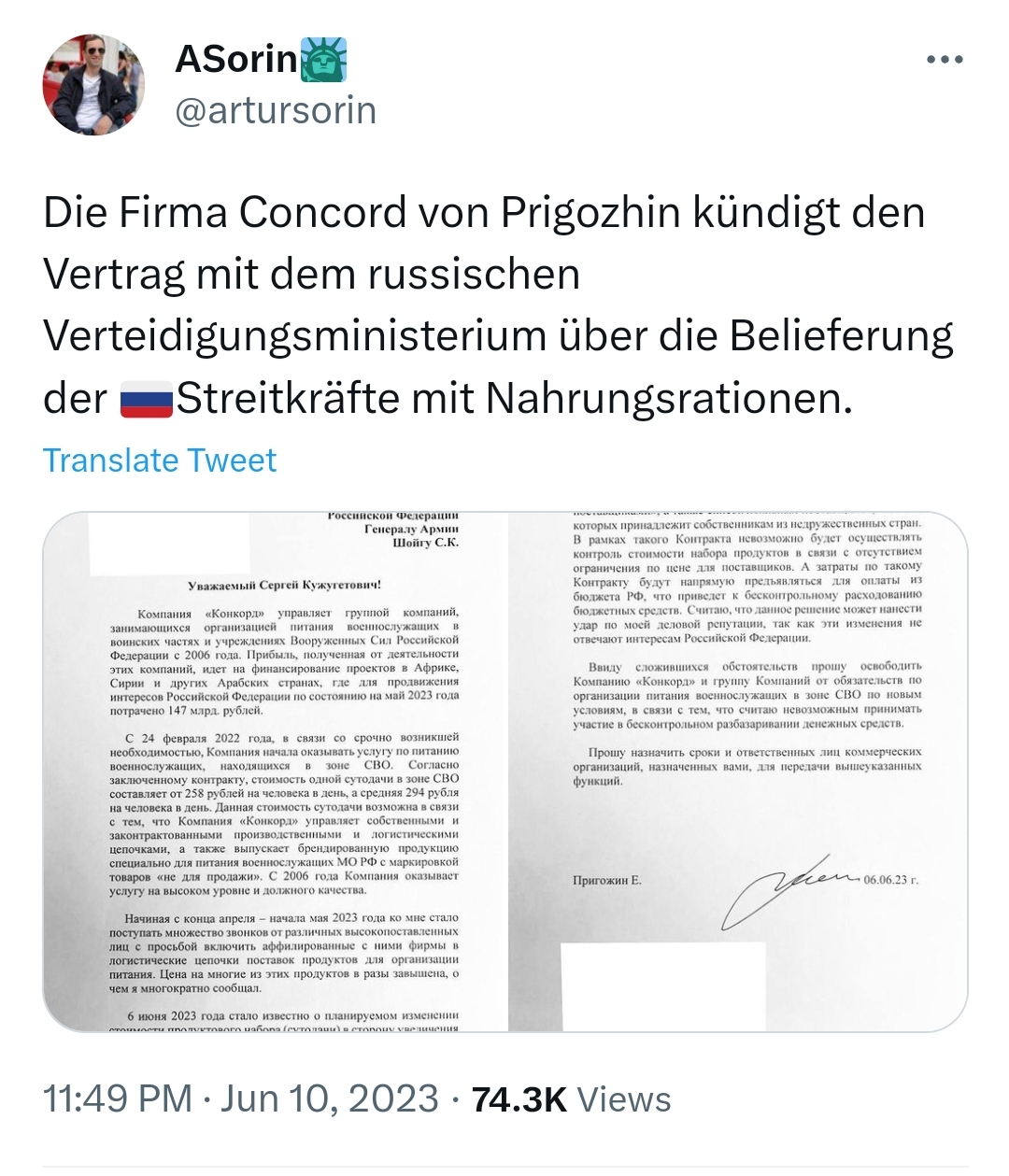Click the Russian flag emoji in the tweet
This screenshot has height=1176, width=1009.
147,401
